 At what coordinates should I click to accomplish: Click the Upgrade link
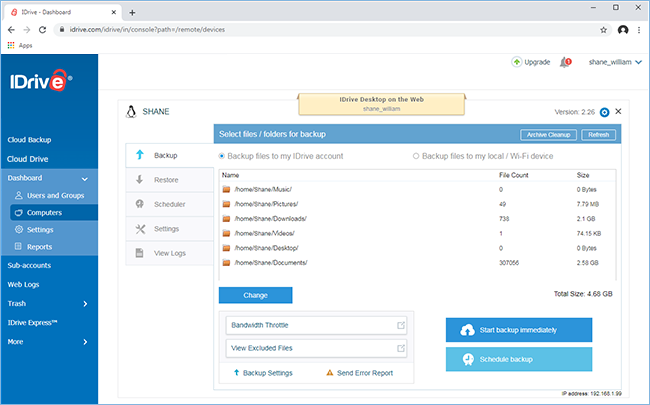537,62
